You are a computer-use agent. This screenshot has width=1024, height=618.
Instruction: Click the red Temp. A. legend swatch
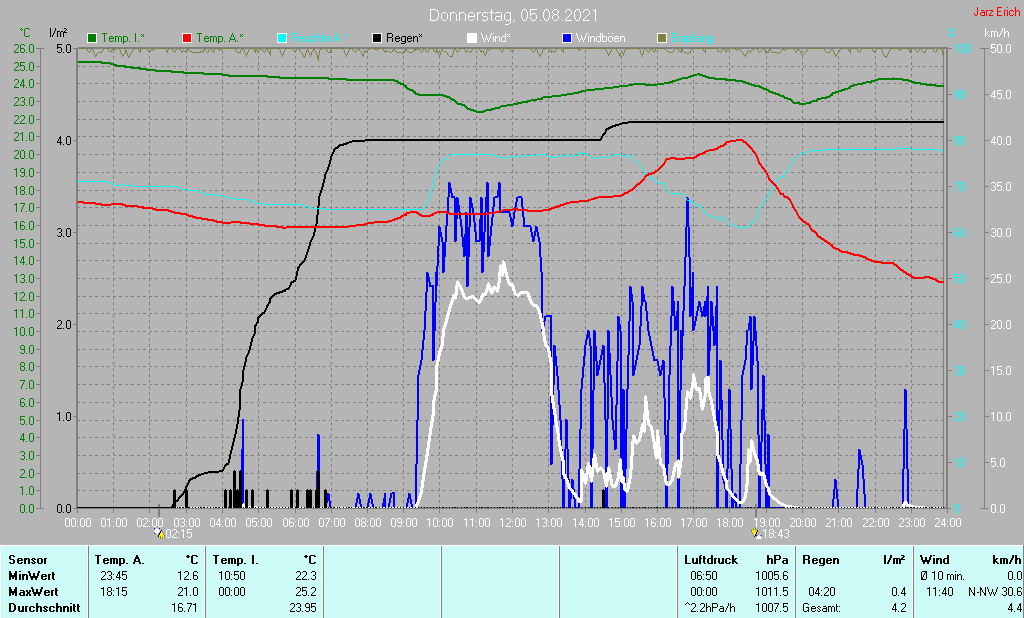click(187, 39)
